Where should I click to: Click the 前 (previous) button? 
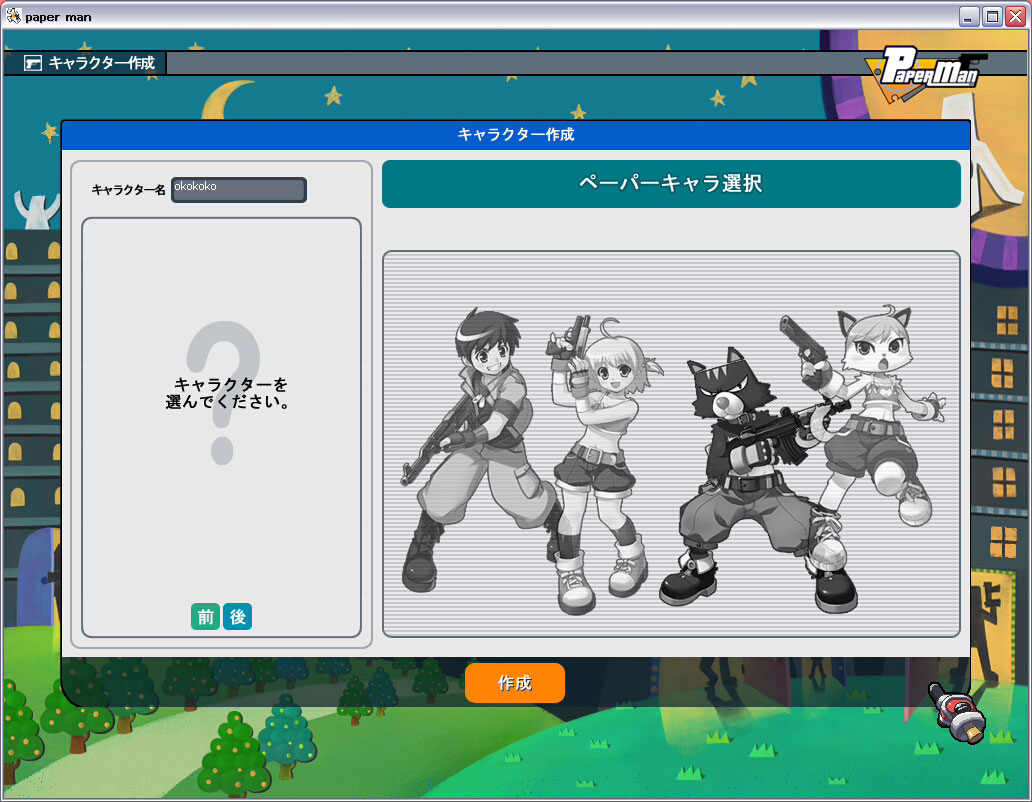tap(205, 616)
